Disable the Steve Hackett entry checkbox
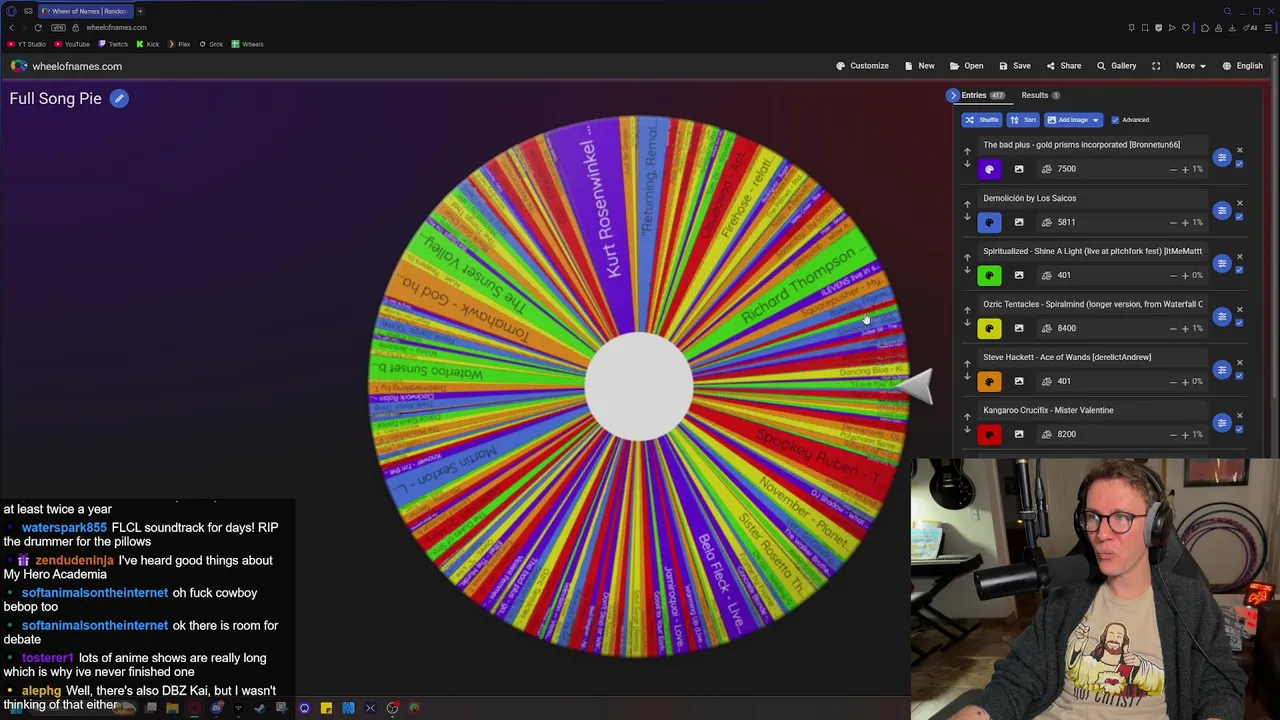 pyautogui.click(x=1239, y=376)
